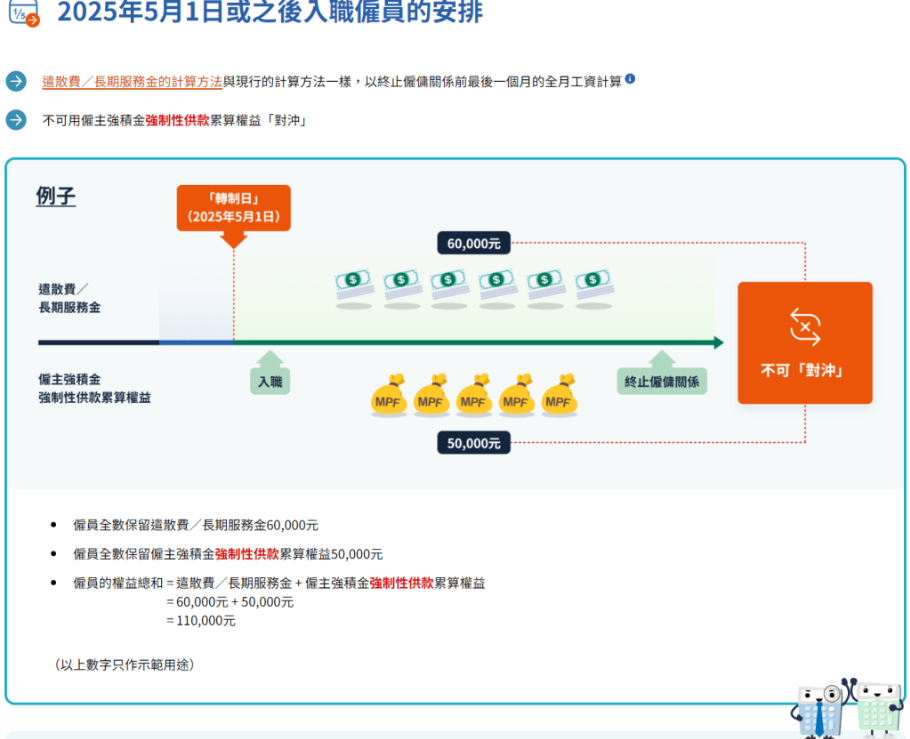Click the leftmost MPF money bag icon
Image resolution: width=910 pixels, height=739 pixels.
(389, 396)
